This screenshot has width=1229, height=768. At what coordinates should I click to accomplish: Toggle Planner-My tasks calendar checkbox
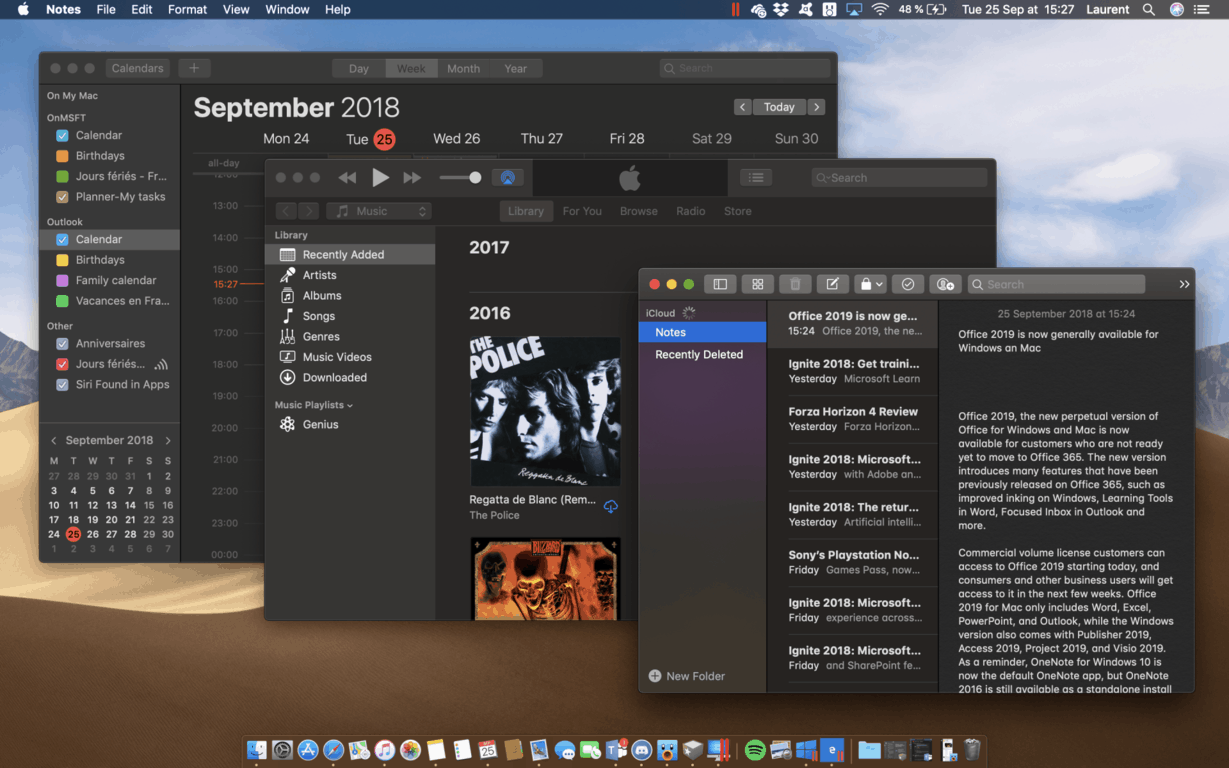(x=63, y=197)
